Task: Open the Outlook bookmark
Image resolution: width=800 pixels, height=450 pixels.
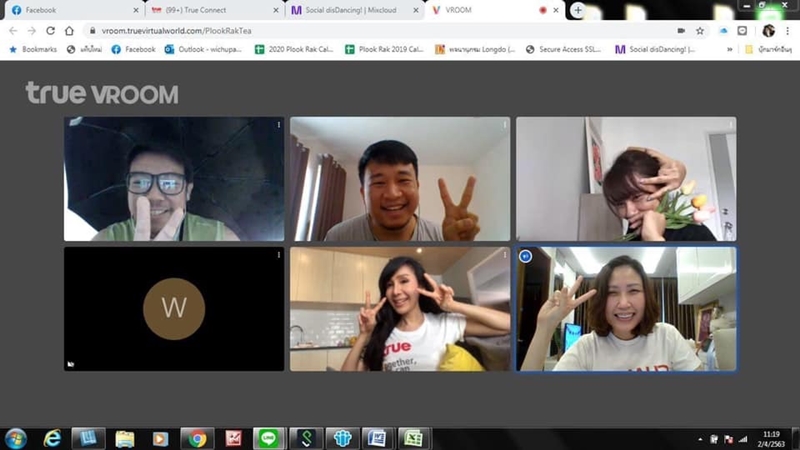Action: (204, 49)
